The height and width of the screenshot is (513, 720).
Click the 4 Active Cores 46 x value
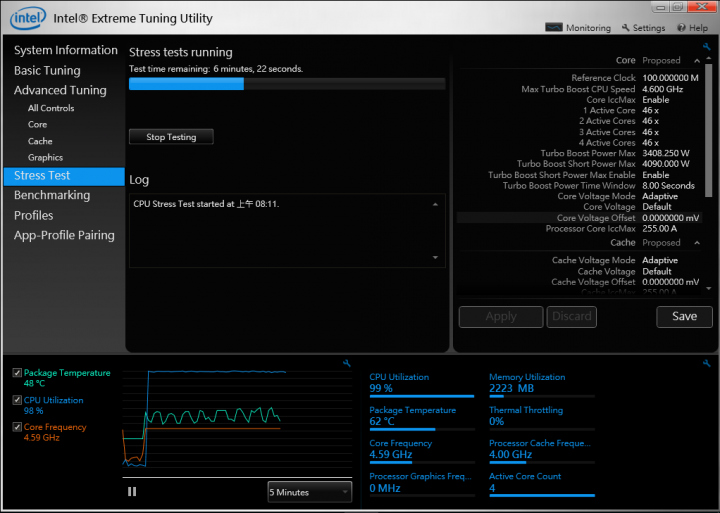click(650, 142)
